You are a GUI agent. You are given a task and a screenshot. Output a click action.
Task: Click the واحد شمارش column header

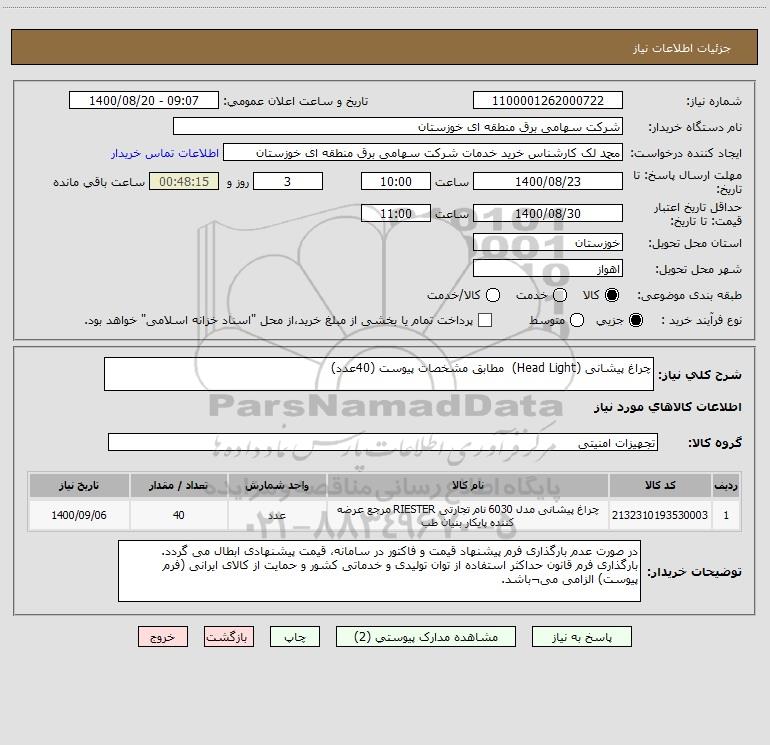277,485
